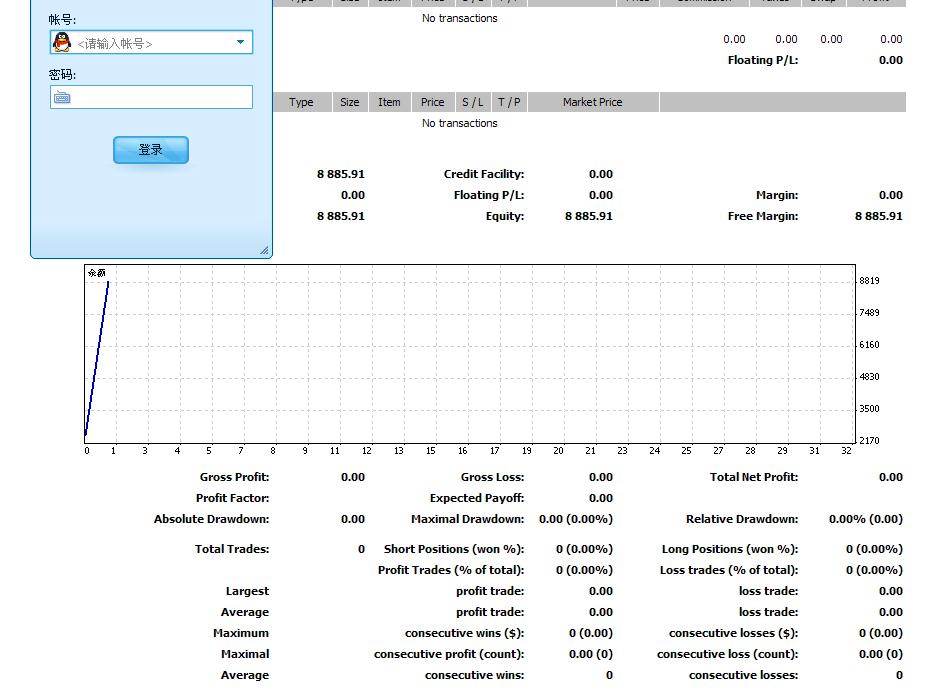Select the Size column header
The width and height of the screenshot is (928, 691).
[349, 102]
